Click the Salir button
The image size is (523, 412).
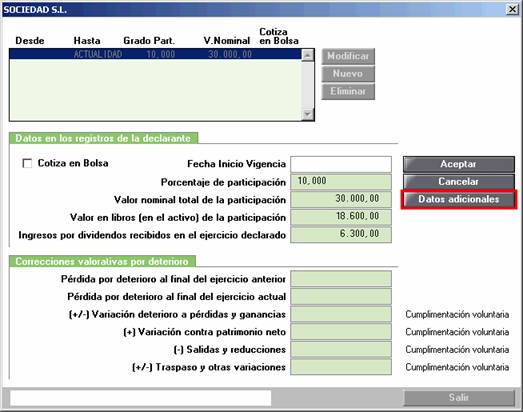tap(459, 398)
